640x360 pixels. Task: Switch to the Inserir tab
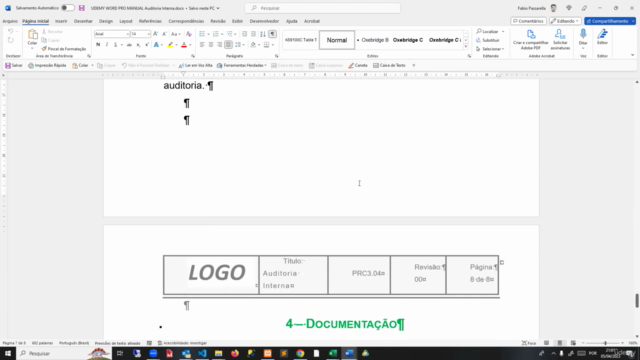tap(61, 21)
